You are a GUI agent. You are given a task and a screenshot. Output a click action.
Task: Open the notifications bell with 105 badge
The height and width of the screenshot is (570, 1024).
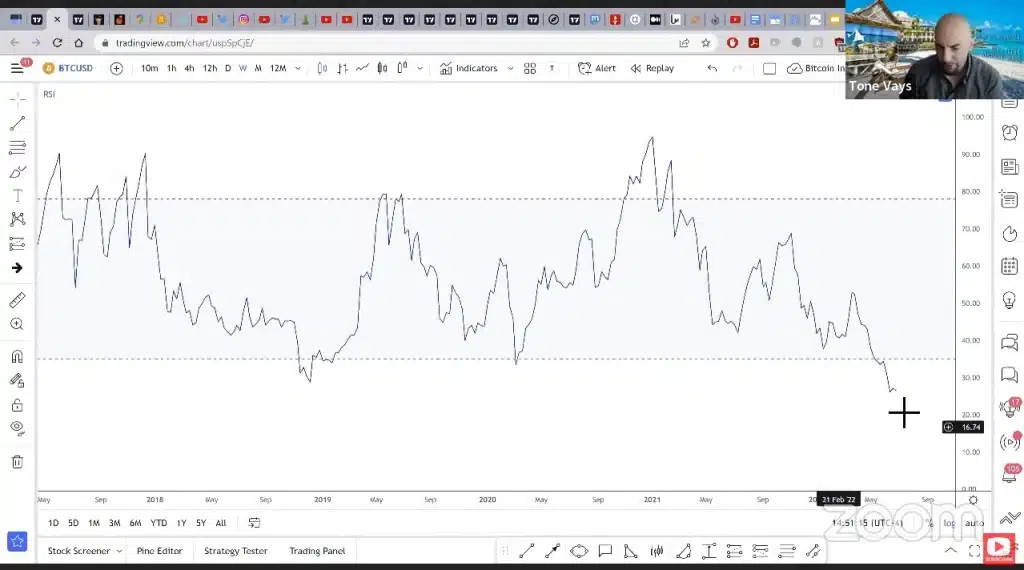(1010, 474)
